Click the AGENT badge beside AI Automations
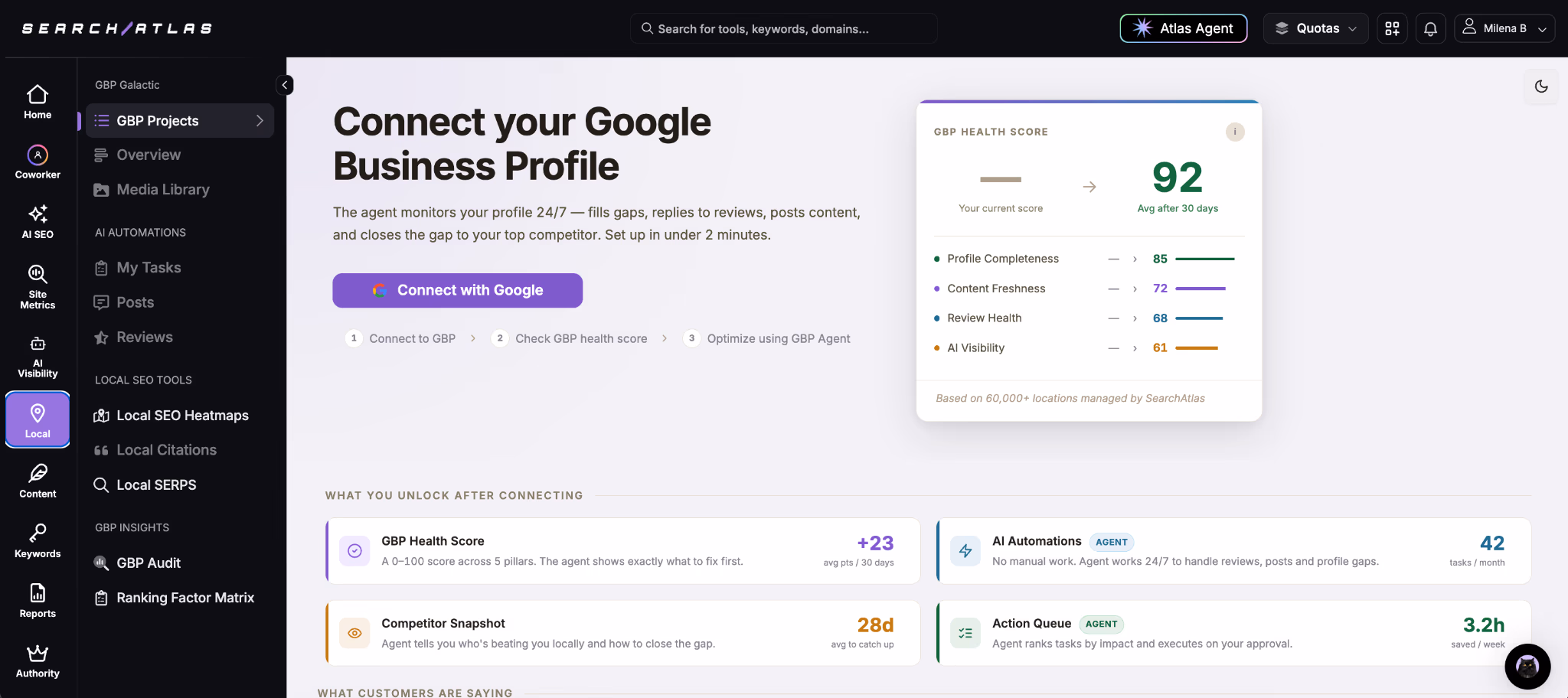The height and width of the screenshot is (698, 1568). (1112, 542)
